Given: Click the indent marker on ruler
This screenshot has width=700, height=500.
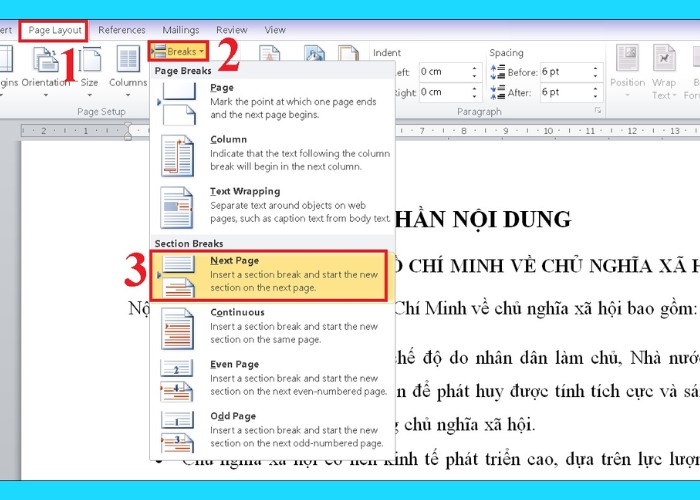Looking at the screenshot, I should pyautogui.click(x=128, y=131).
